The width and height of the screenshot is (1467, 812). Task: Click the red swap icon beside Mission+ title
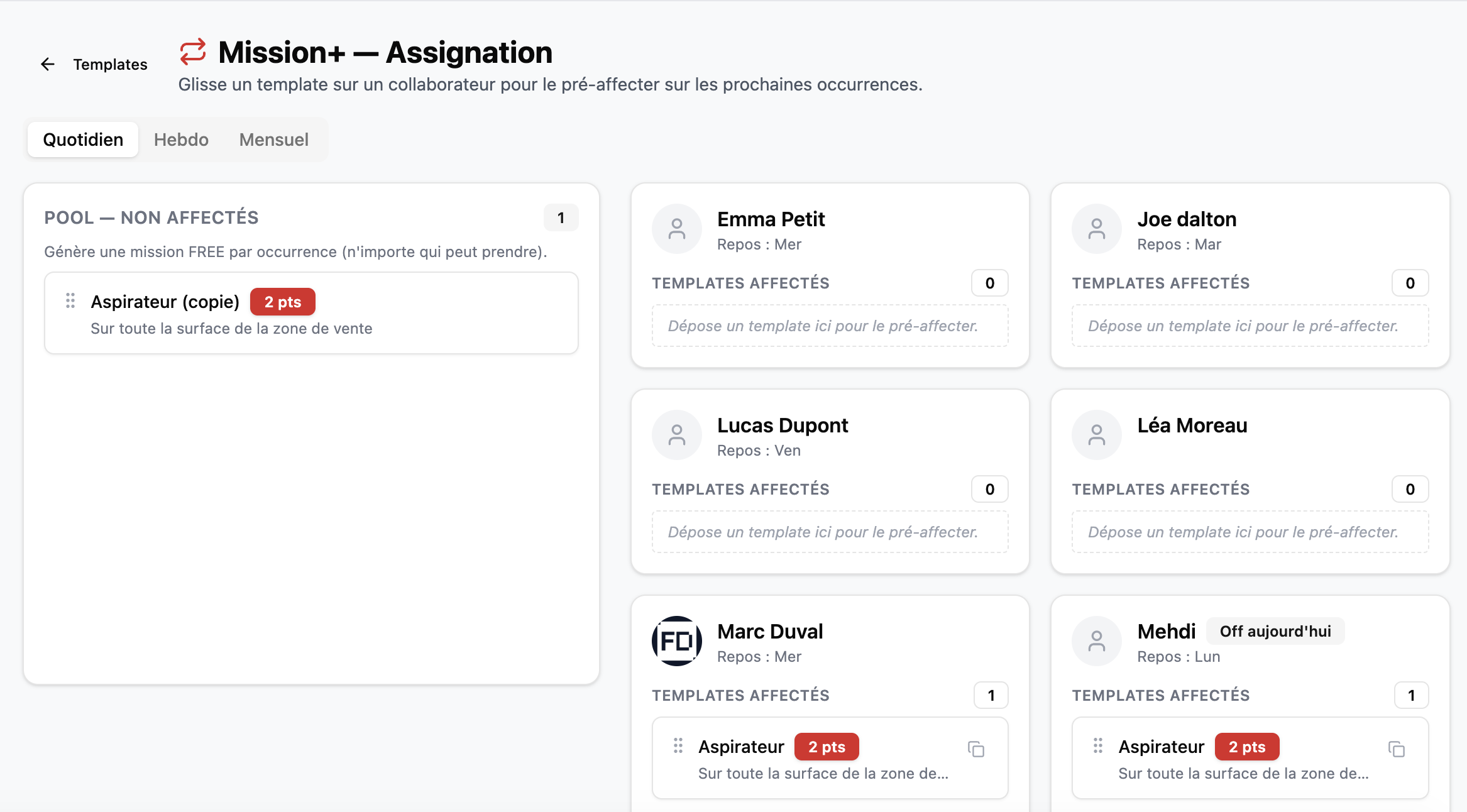coord(193,52)
